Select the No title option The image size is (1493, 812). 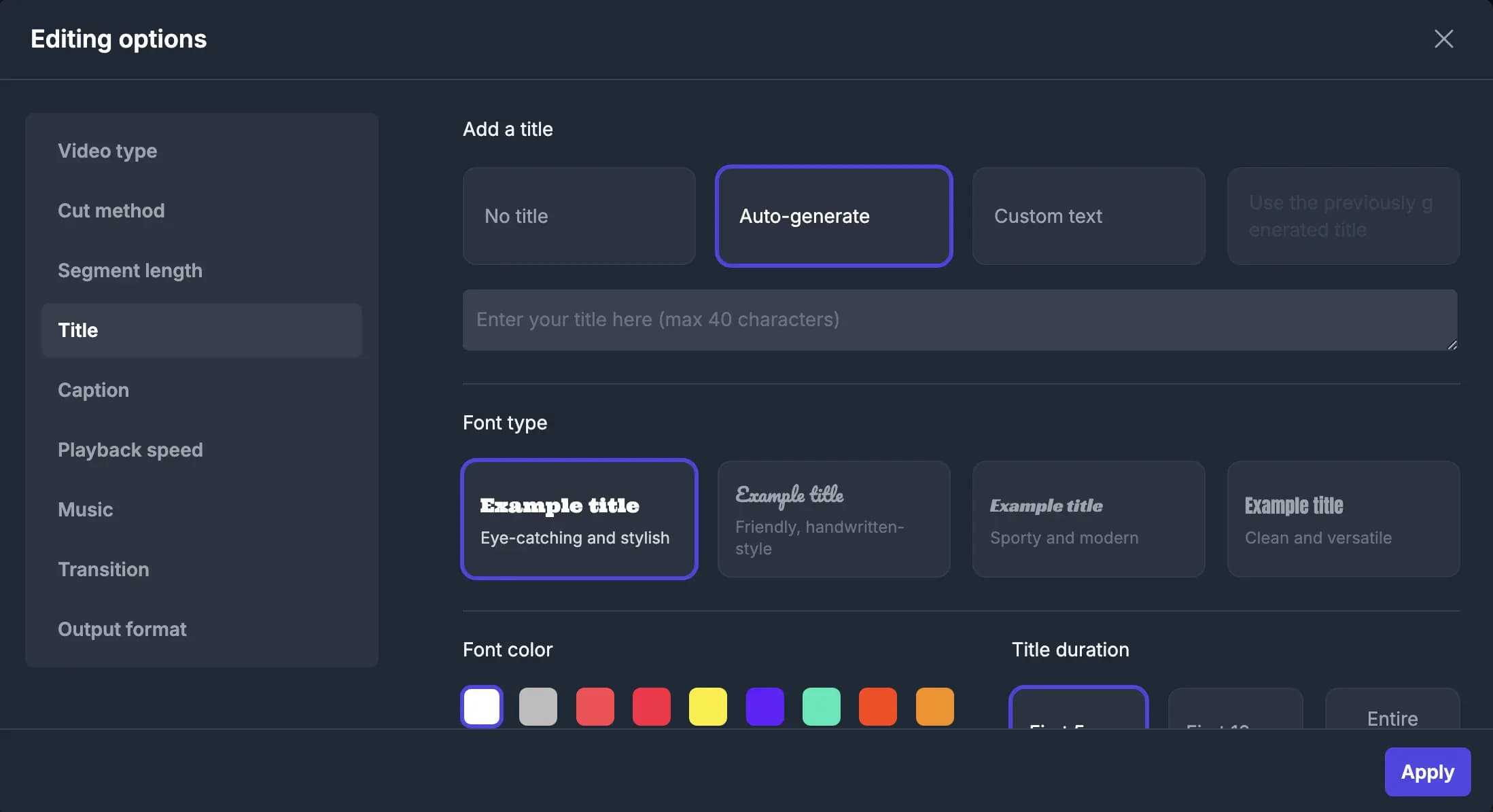click(x=579, y=216)
